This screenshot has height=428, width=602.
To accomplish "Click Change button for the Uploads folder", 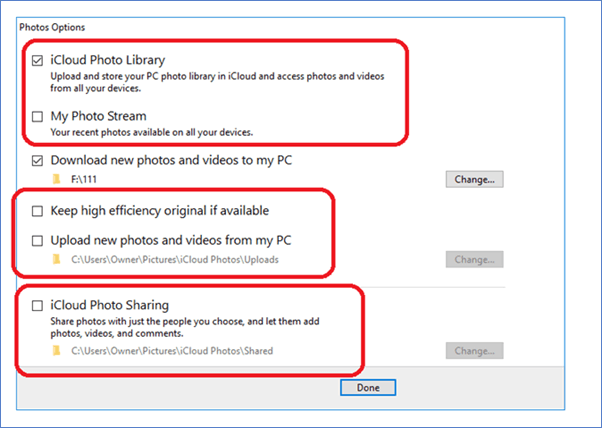I will 474,260.
